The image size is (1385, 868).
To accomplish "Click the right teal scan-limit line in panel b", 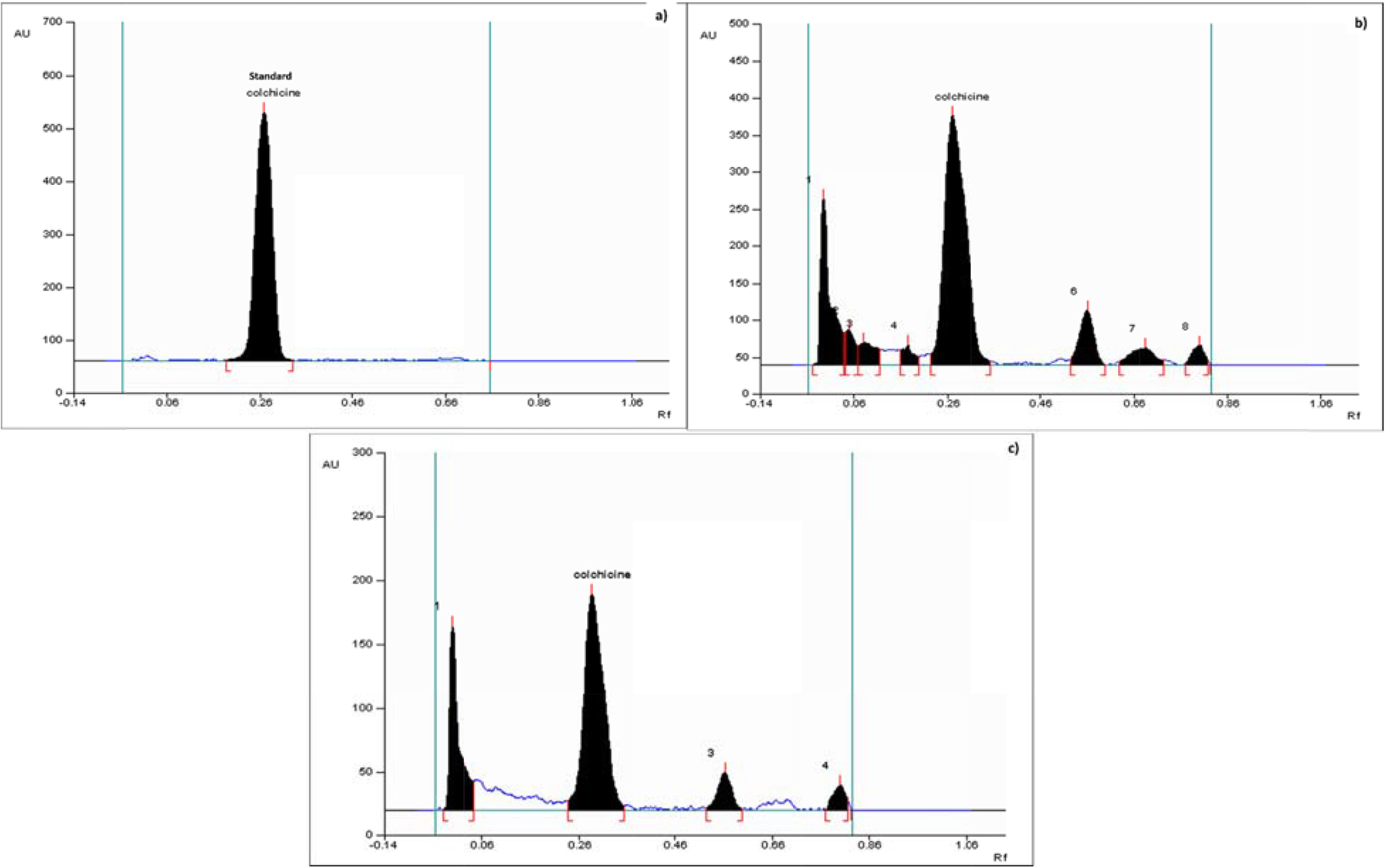I will click(x=1211, y=208).
